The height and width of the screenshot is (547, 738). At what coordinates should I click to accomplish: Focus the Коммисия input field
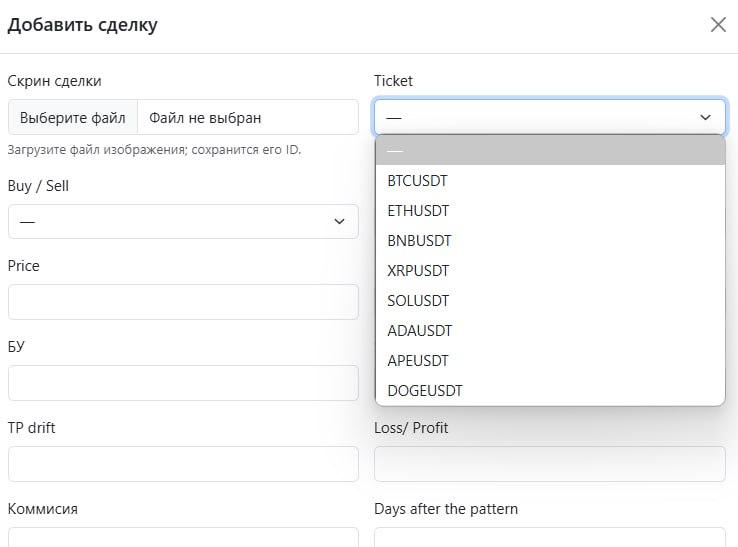(183, 537)
